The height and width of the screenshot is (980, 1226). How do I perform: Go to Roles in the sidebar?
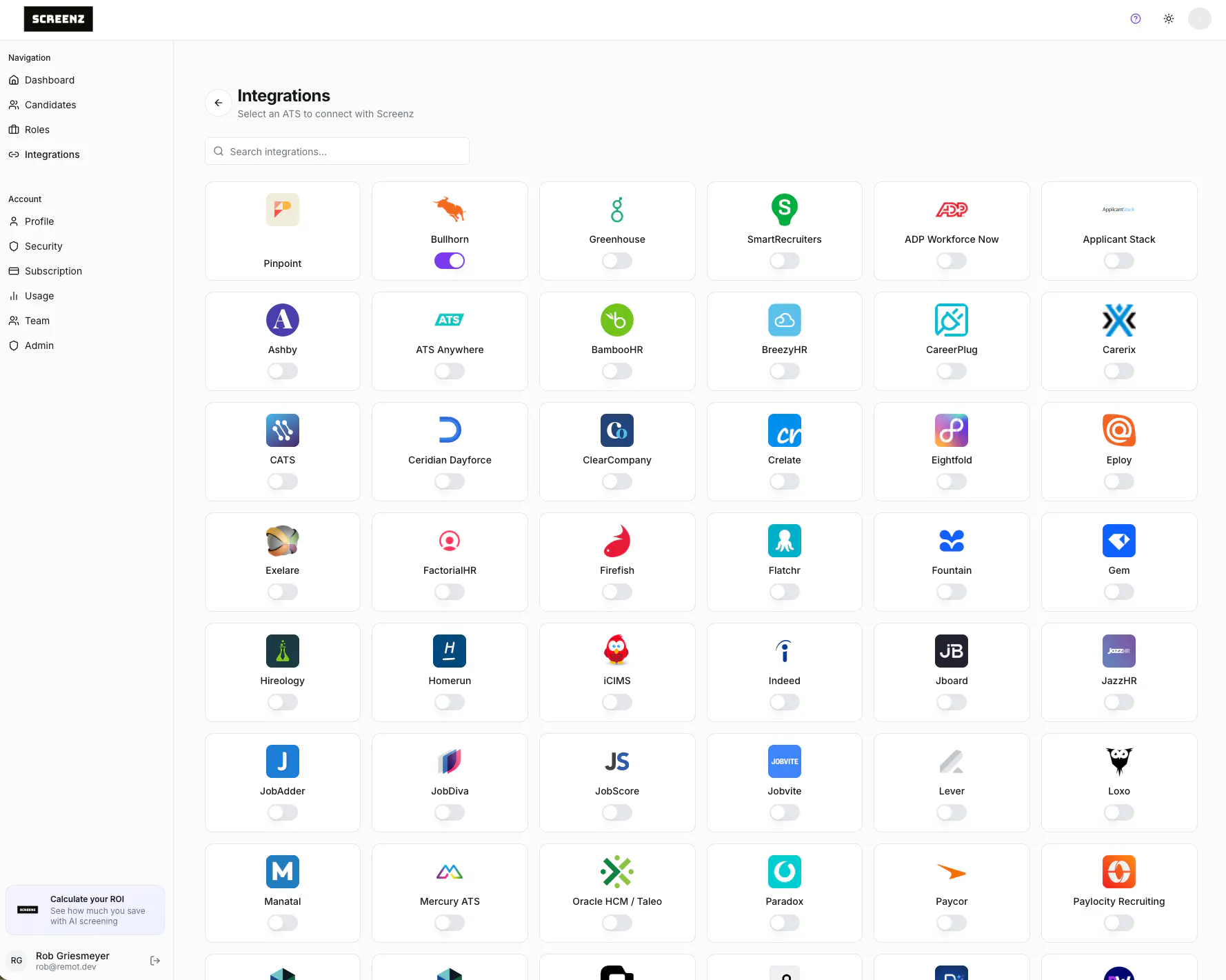point(37,130)
